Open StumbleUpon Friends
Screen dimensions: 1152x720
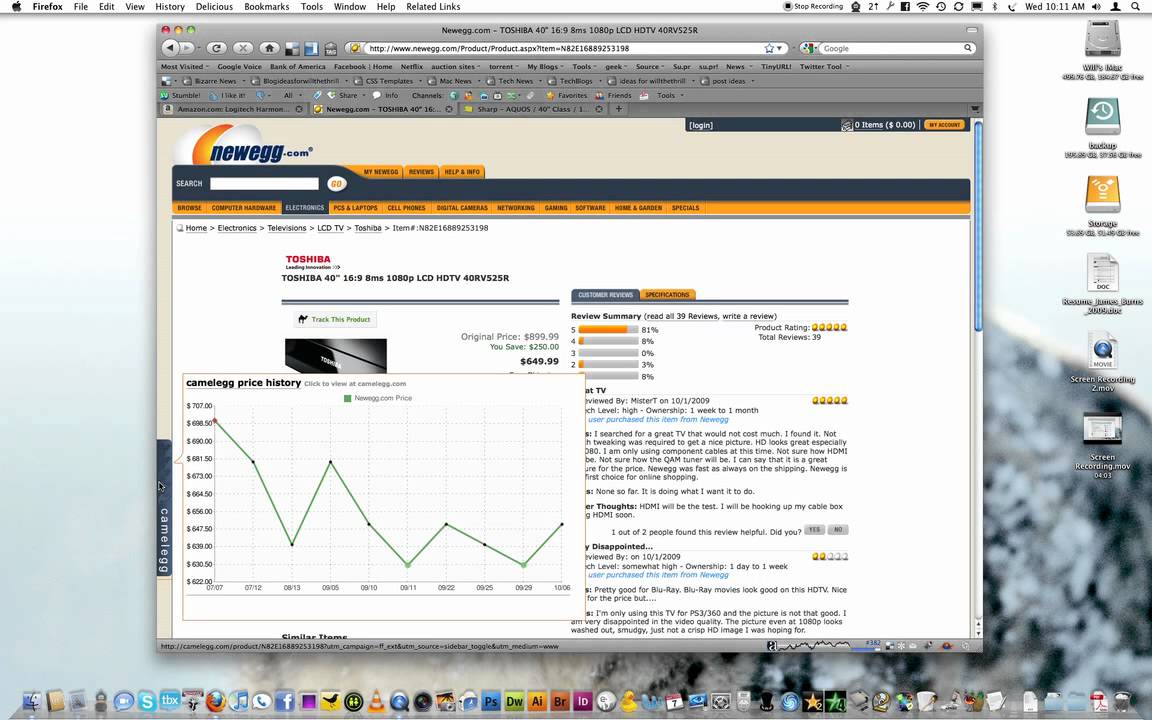tap(613, 96)
